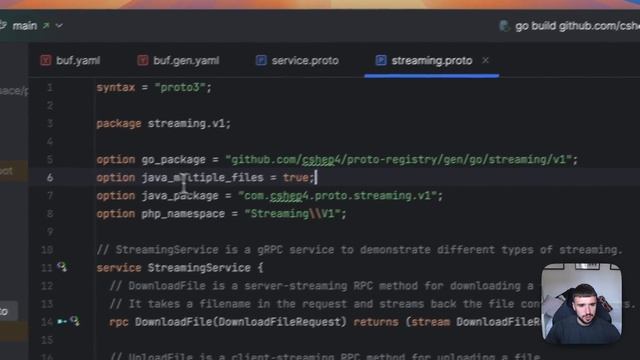Click 'DownloadFileRequest' in the rpc line
This screenshot has height=360, width=640.
[280, 322]
